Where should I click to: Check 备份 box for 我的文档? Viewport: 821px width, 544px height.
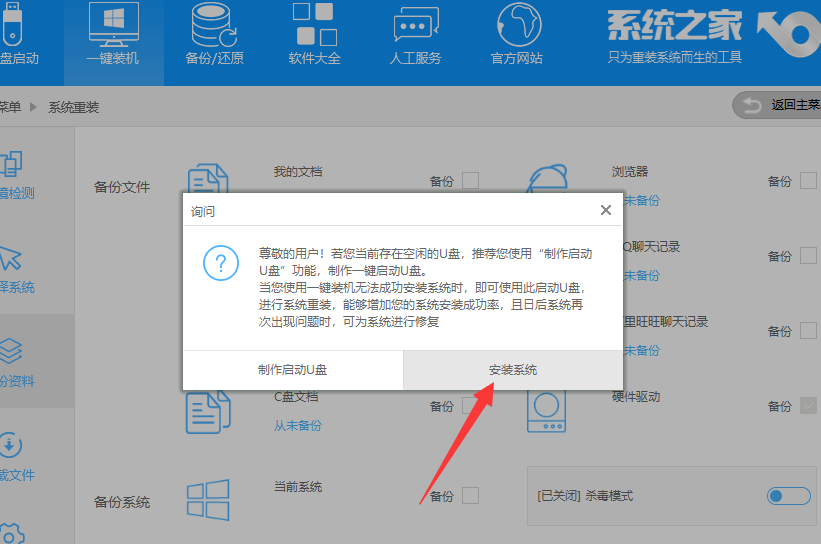470,180
